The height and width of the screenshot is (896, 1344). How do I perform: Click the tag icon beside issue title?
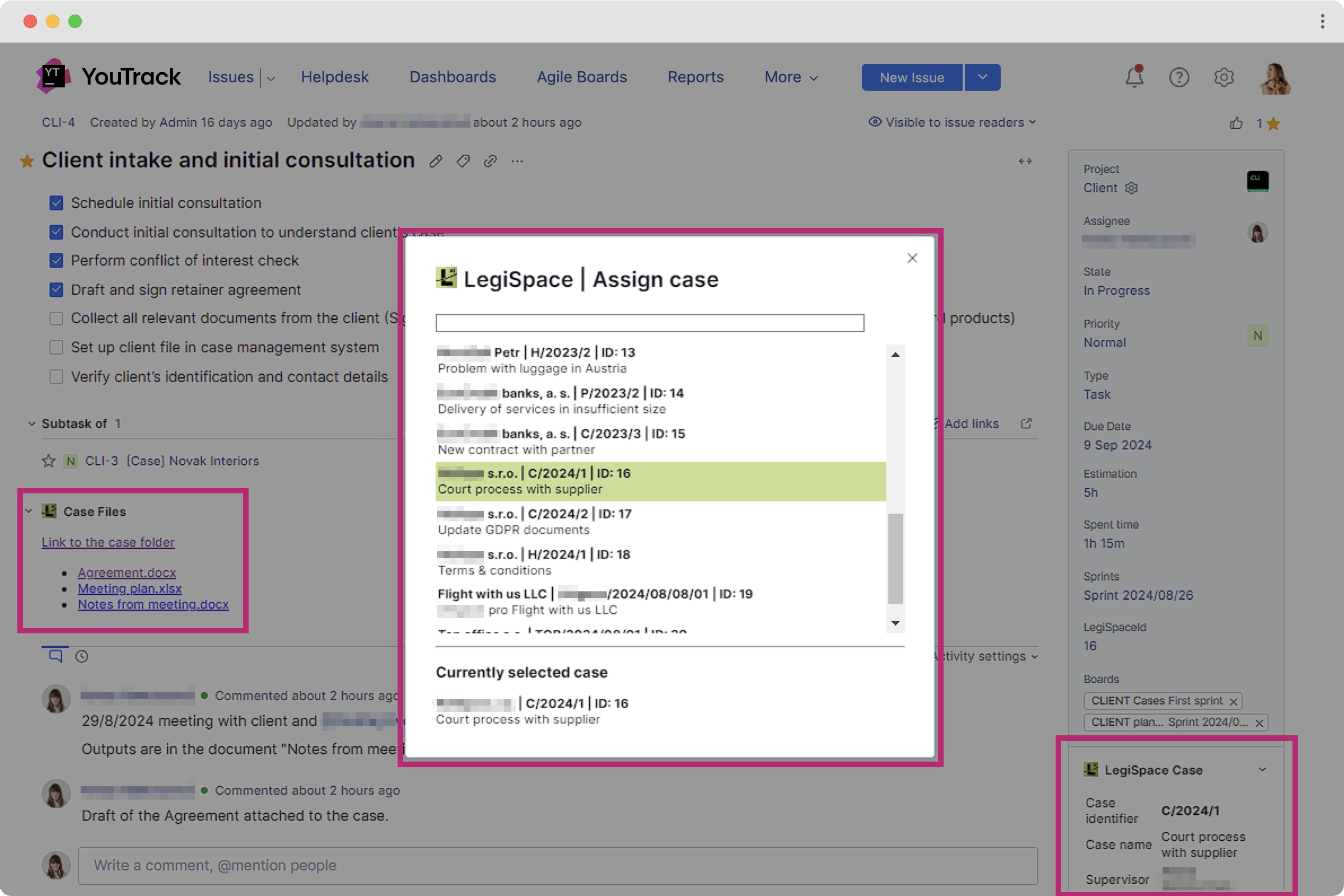tap(463, 162)
